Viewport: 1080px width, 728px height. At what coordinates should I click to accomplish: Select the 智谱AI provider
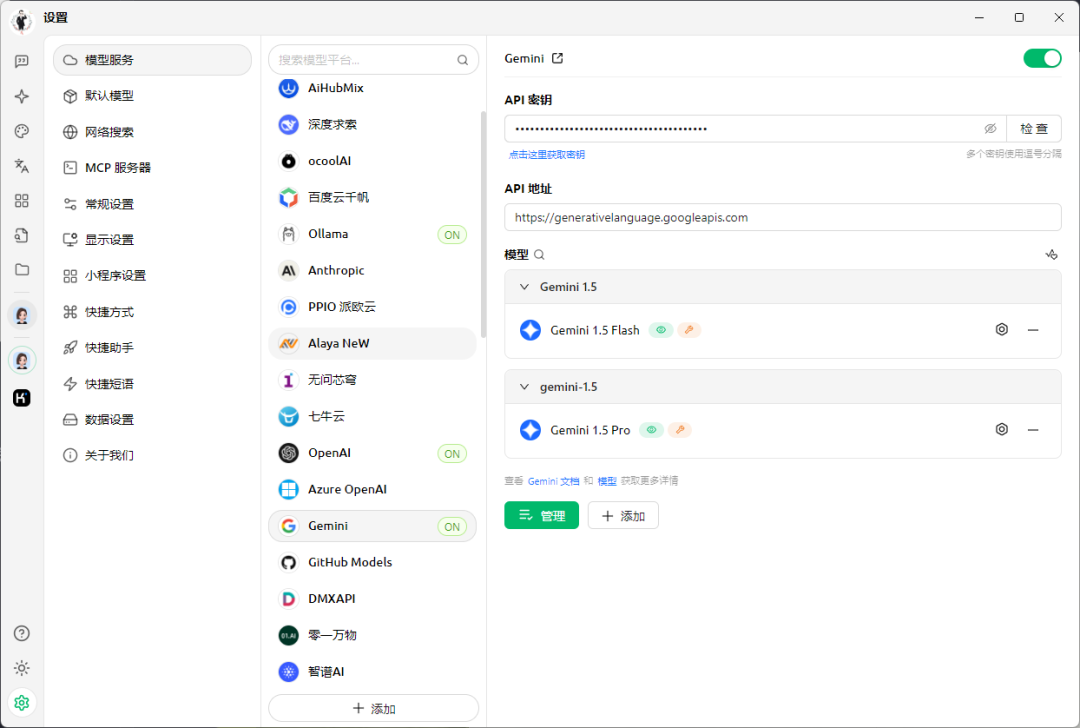click(x=372, y=672)
